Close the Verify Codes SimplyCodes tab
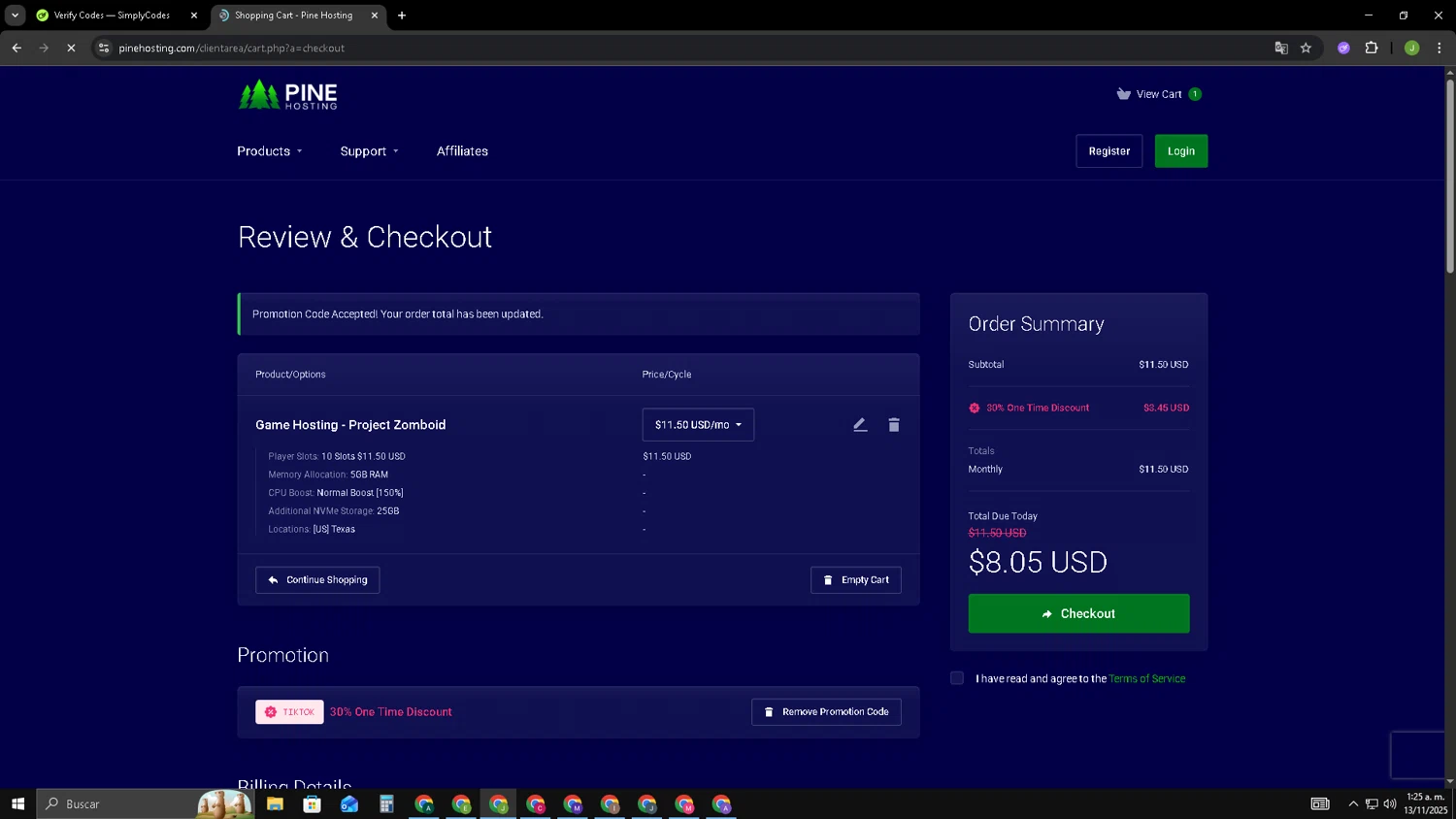1456x819 pixels. (194, 16)
